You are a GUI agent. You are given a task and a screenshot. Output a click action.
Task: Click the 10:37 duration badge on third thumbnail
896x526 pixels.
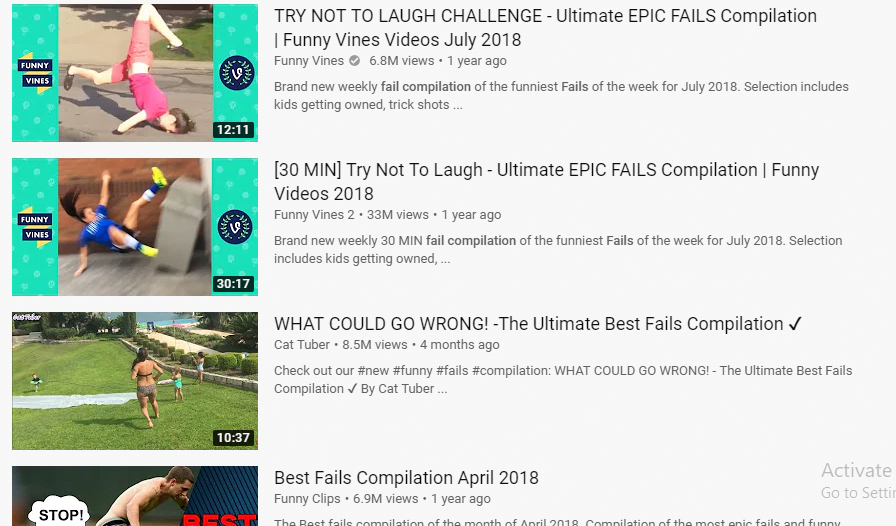(233, 437)
